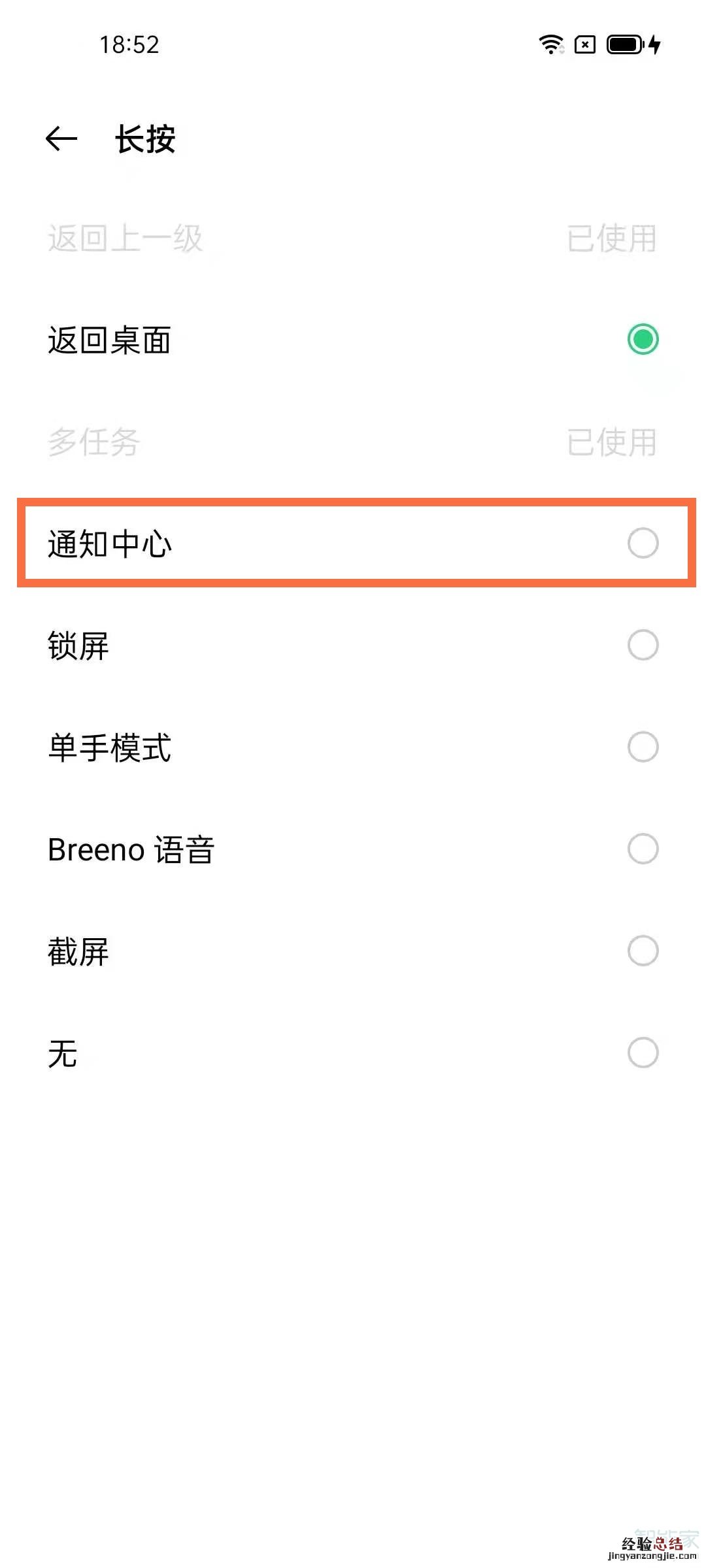
Task: Tap the back arrow icon
Action: 61,139
